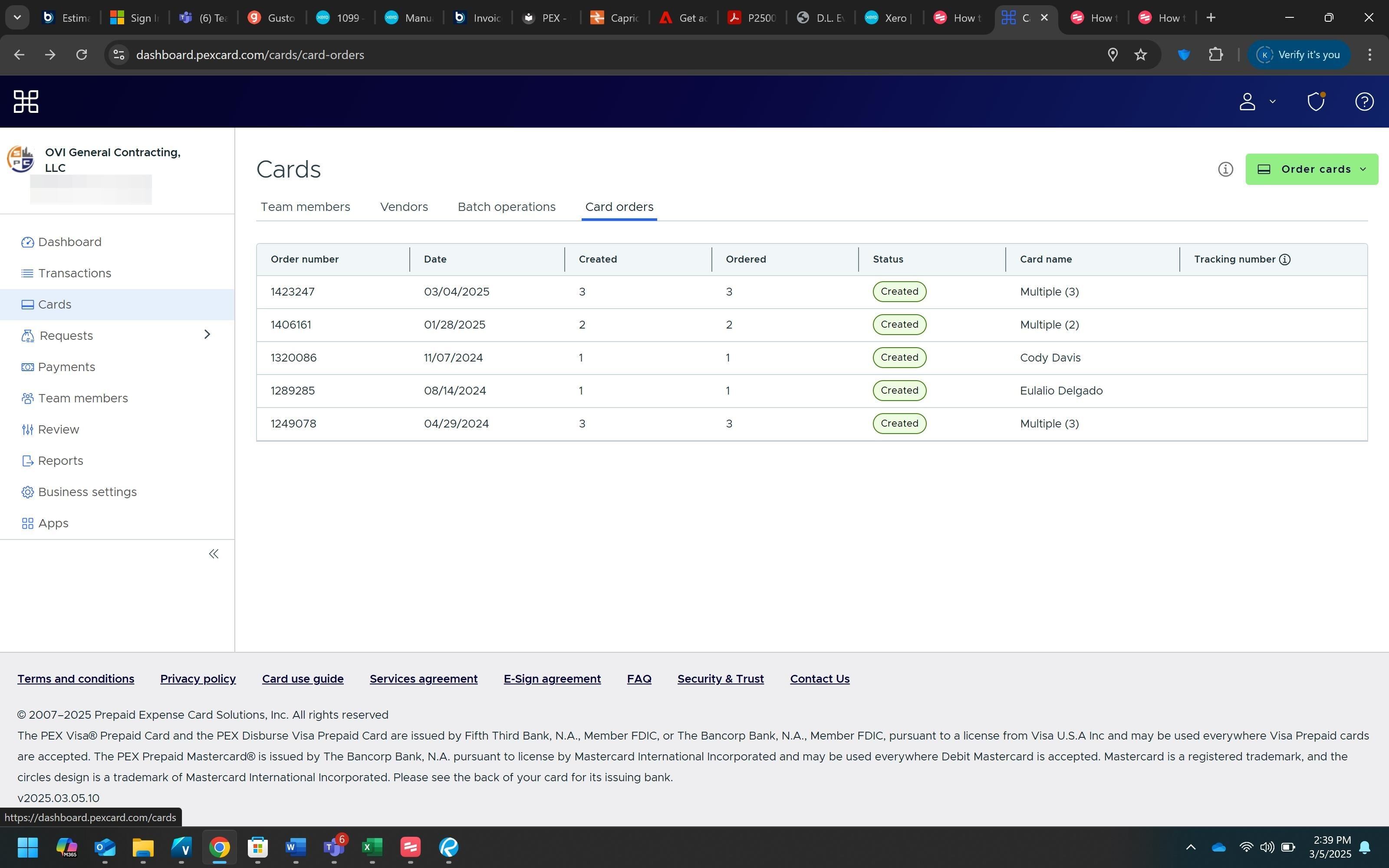Launch Excel from the taskbar

tap(372, 847)
